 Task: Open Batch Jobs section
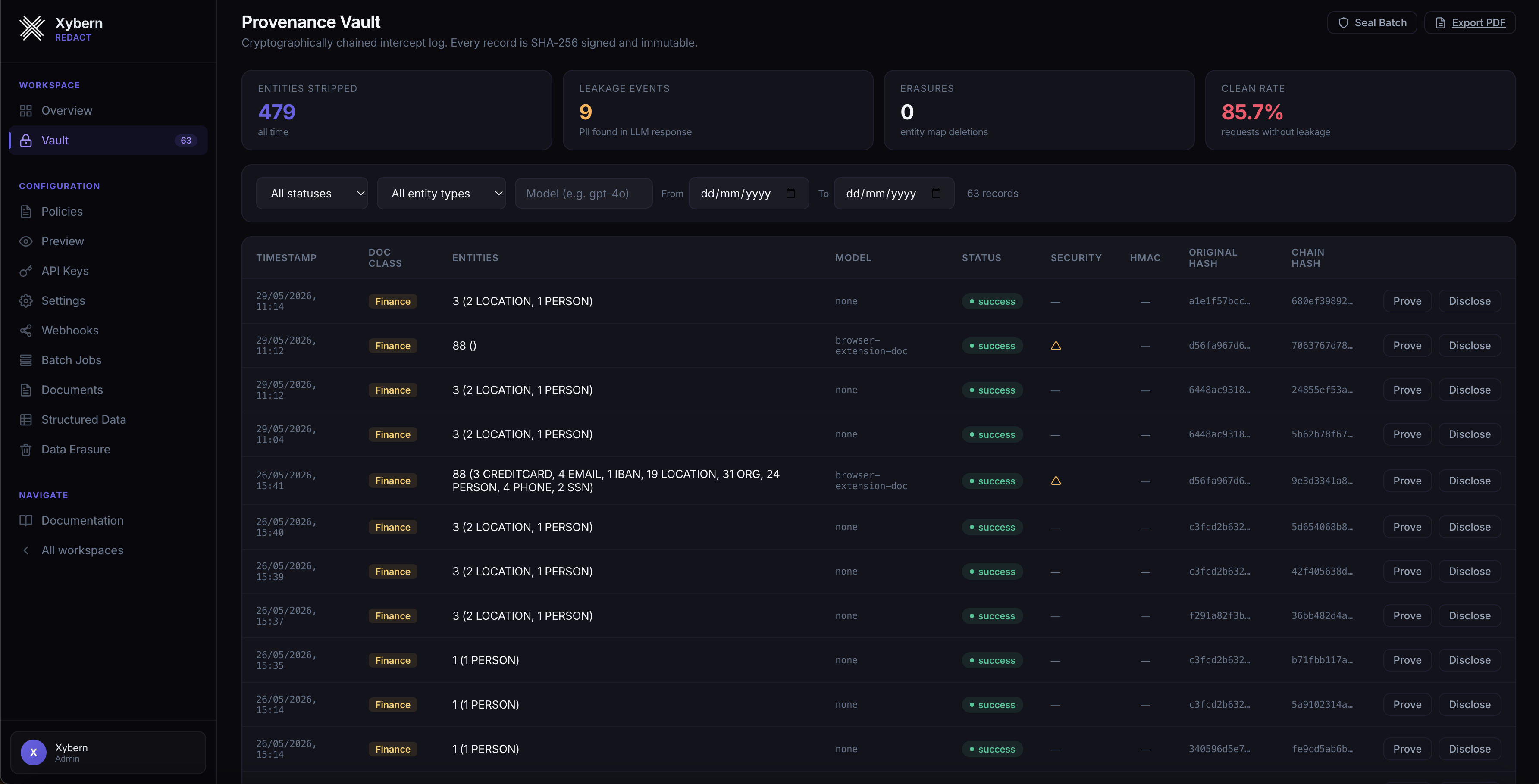tap(108, 360)
